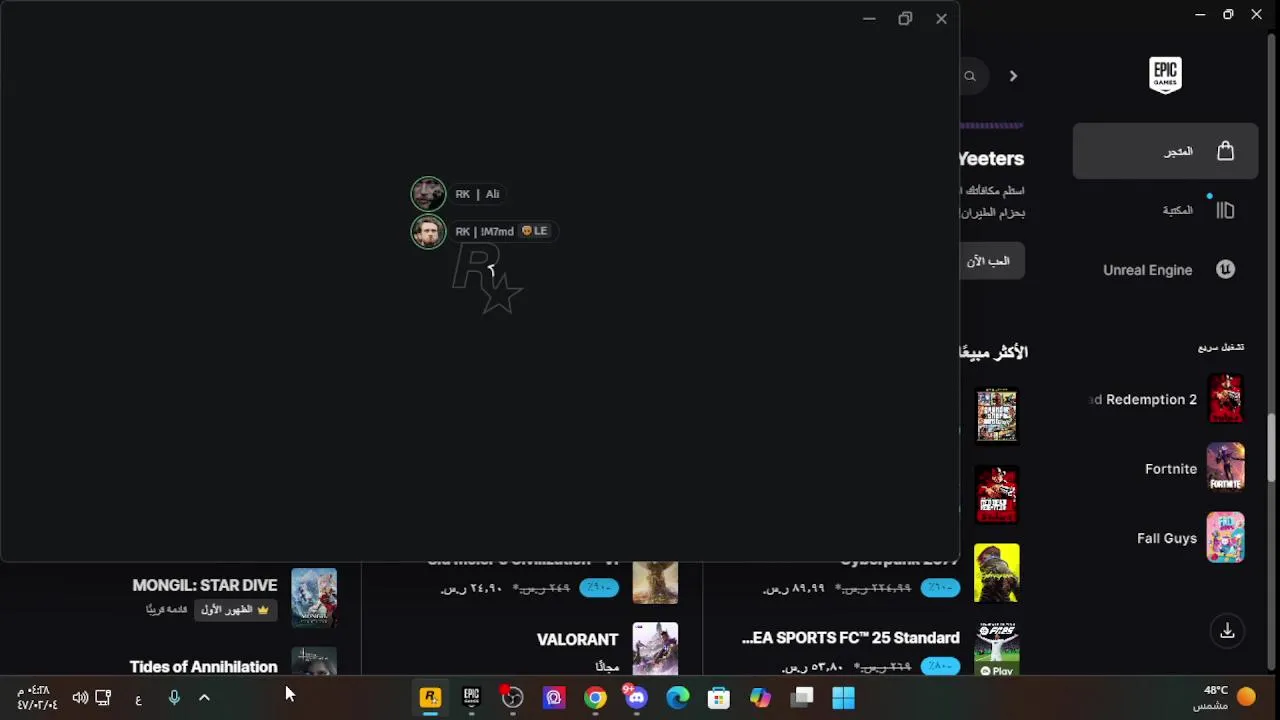Click the forward chevron navigation arrow

[x=1013, y=76]
